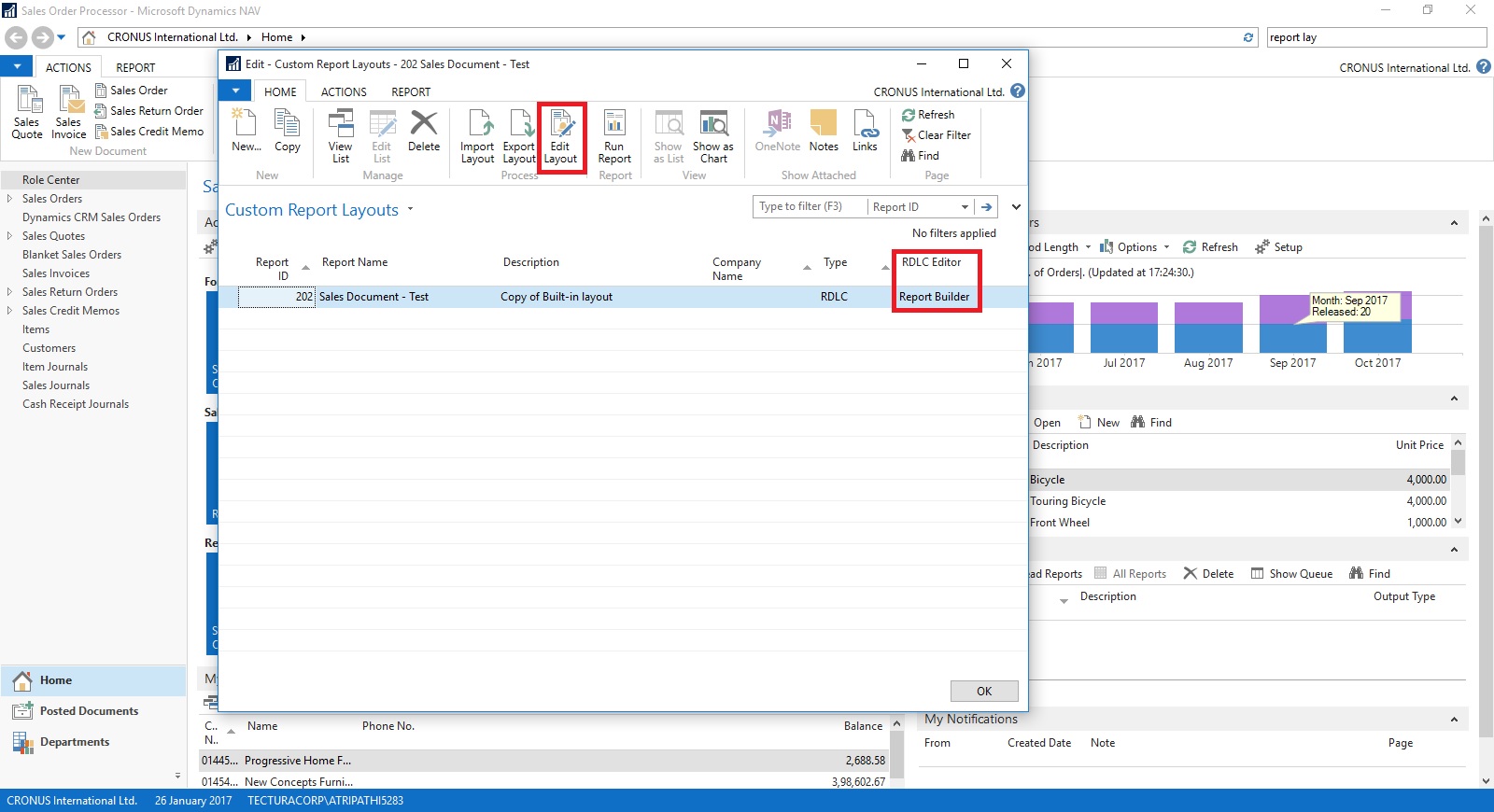The height and width of the screenshot is (812, 1494).
Task: Switch to the ACTIONS tab in dialog
Action: (344, 92)
